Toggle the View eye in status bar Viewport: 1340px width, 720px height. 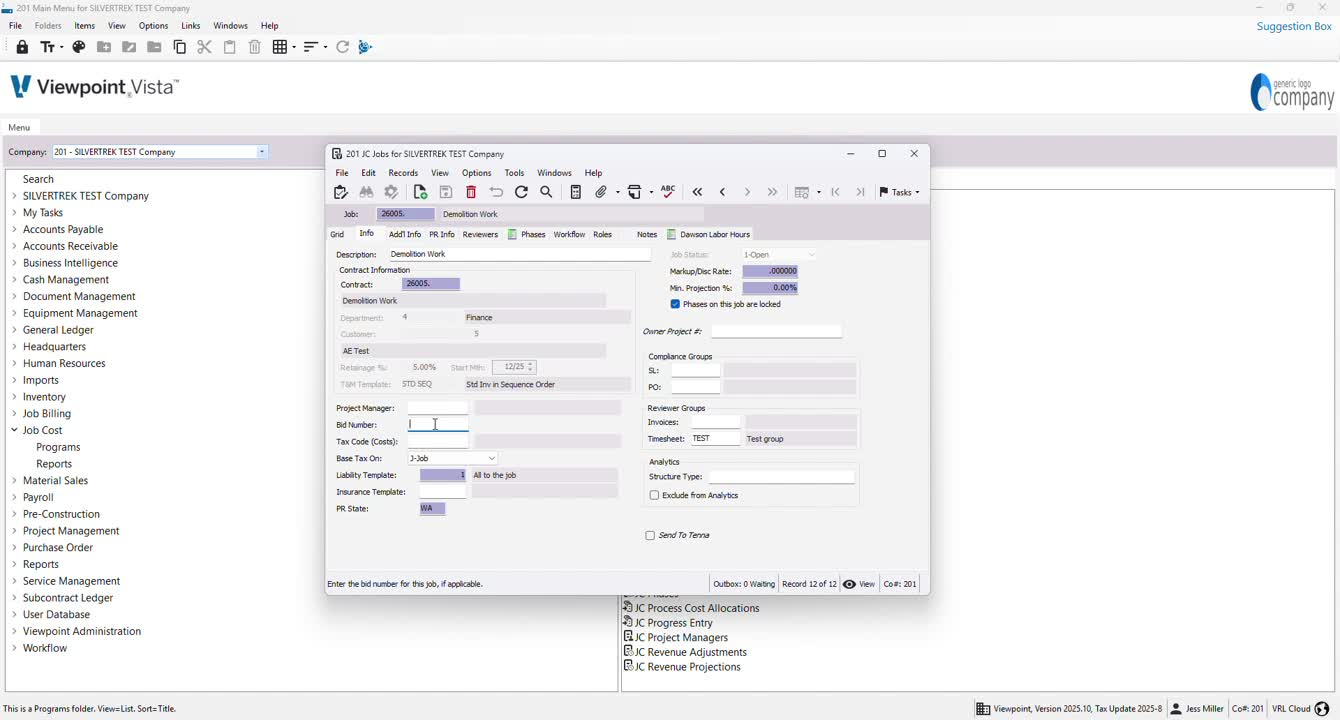pyautogui.click(x=859, y=584)
